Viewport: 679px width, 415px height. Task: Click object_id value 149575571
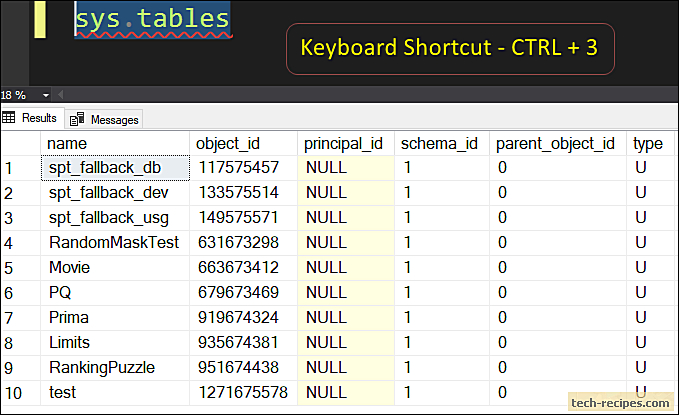coord(243,218)
